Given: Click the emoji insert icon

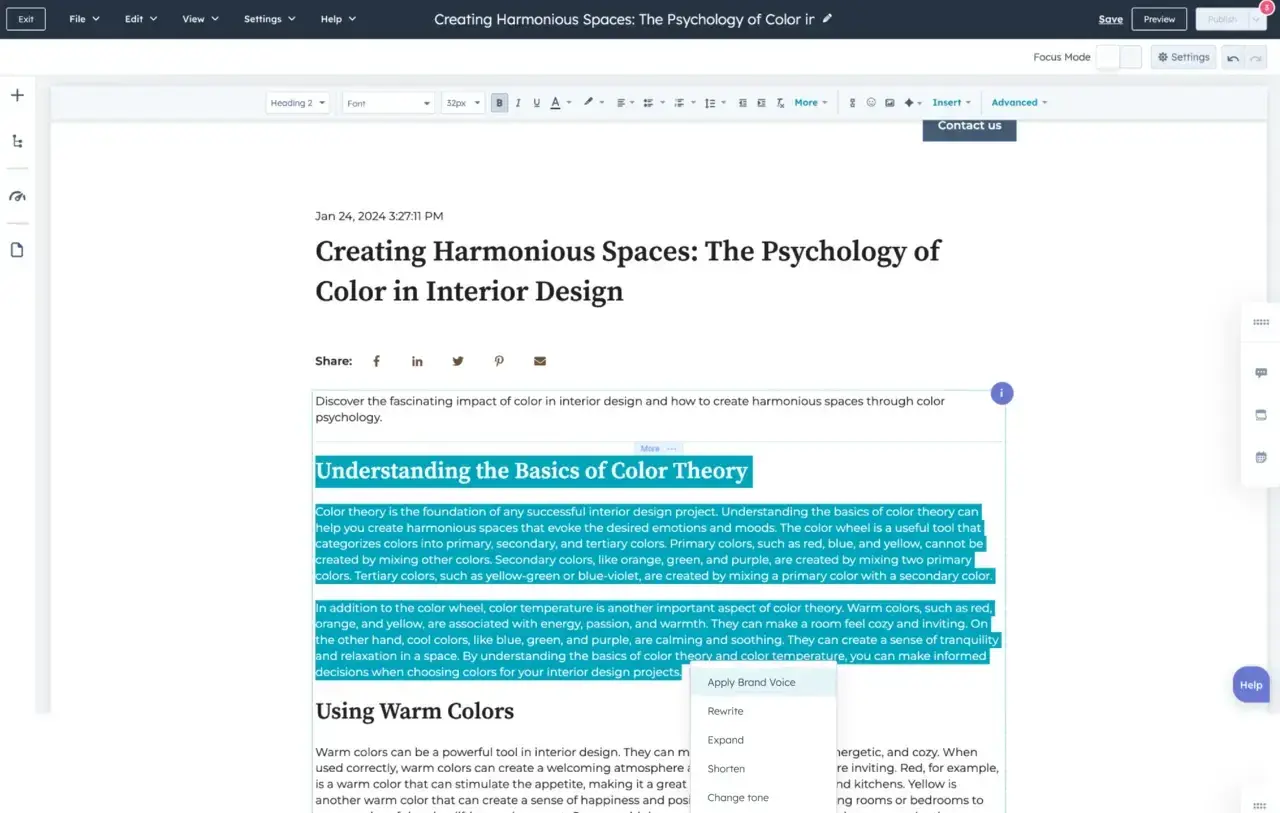Looking at the screenshot, I should [x=871, y=103].
